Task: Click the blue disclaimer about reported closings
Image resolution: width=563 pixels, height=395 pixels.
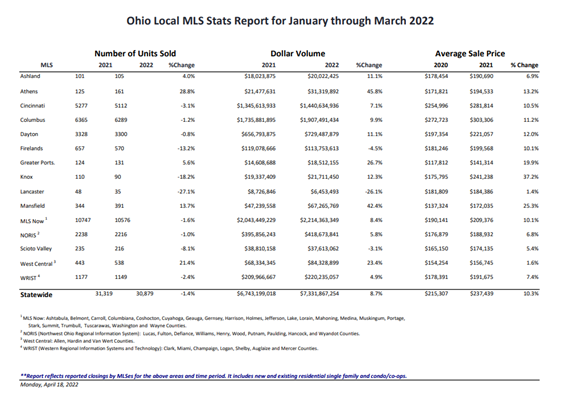Action: 213,376
